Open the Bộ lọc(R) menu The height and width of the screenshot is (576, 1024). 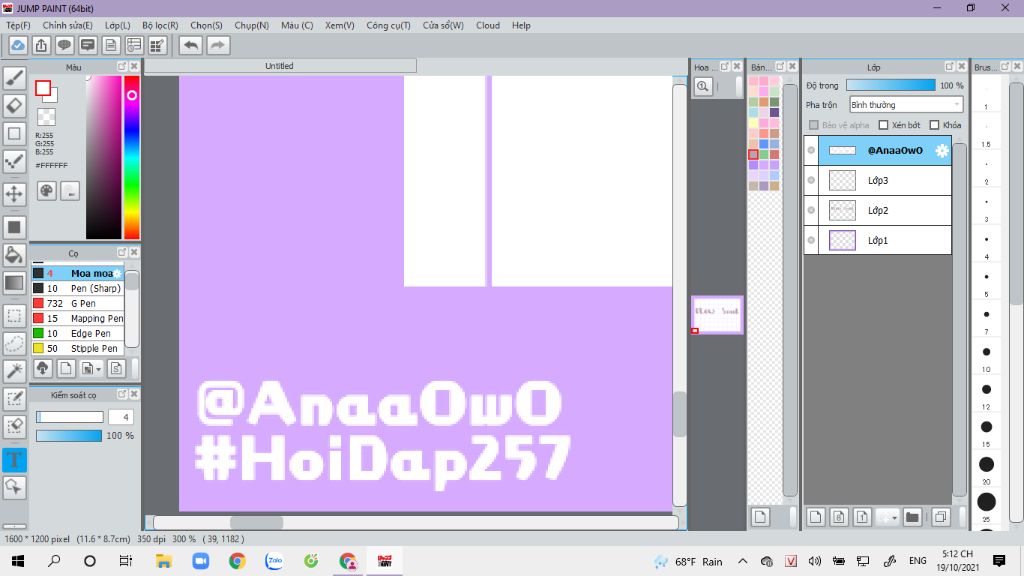[x=160, y=25]
